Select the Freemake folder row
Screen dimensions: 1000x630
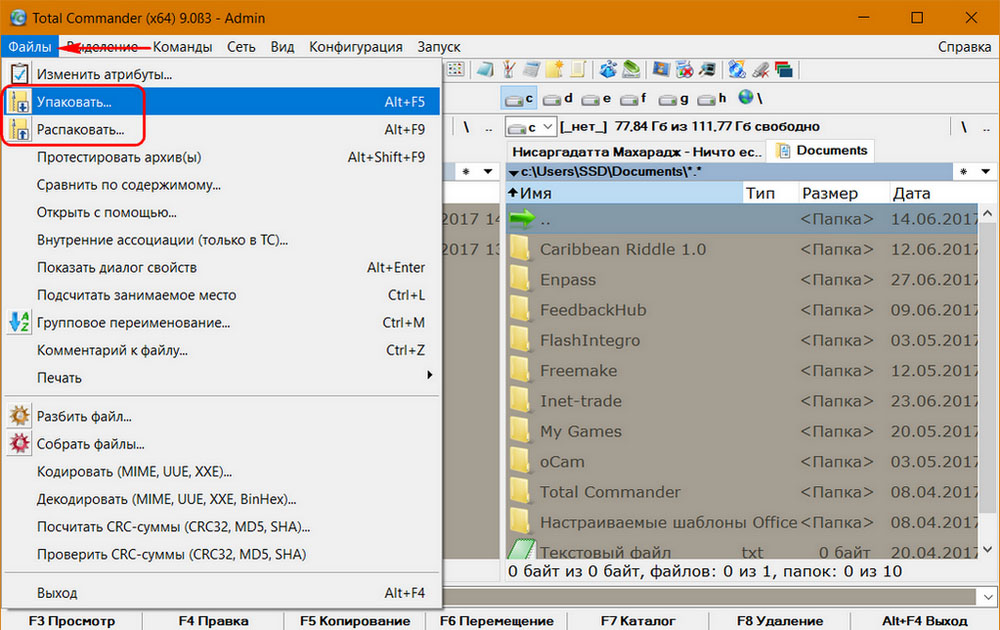click(742, 370)
